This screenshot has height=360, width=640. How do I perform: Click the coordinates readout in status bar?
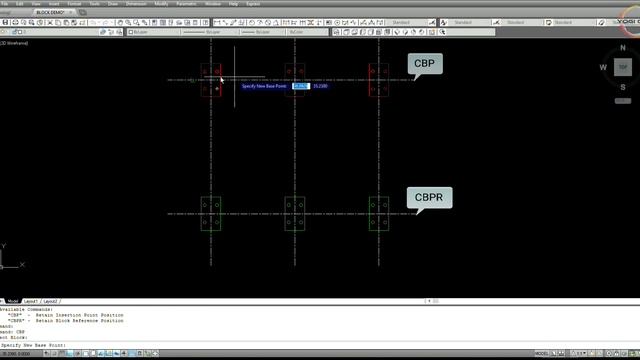(x=18, y=353)
